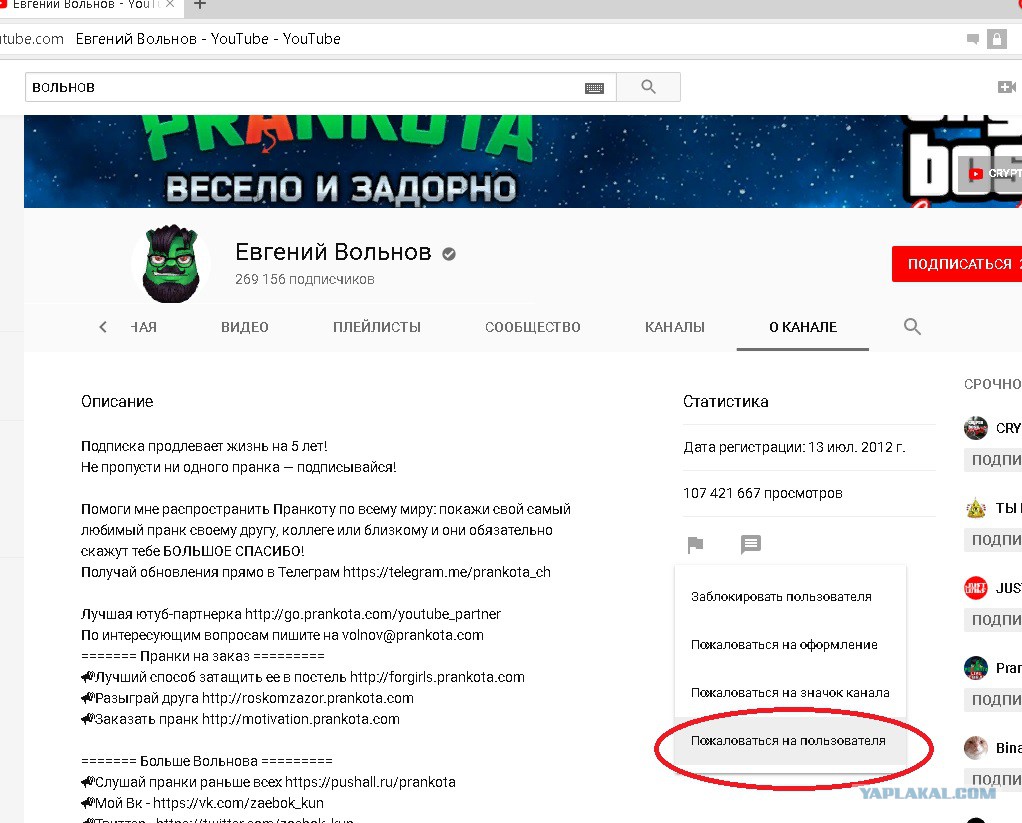Click the upload video camera icon
The width and height of the screenshot is (1022, 823).
[1006, 87]
